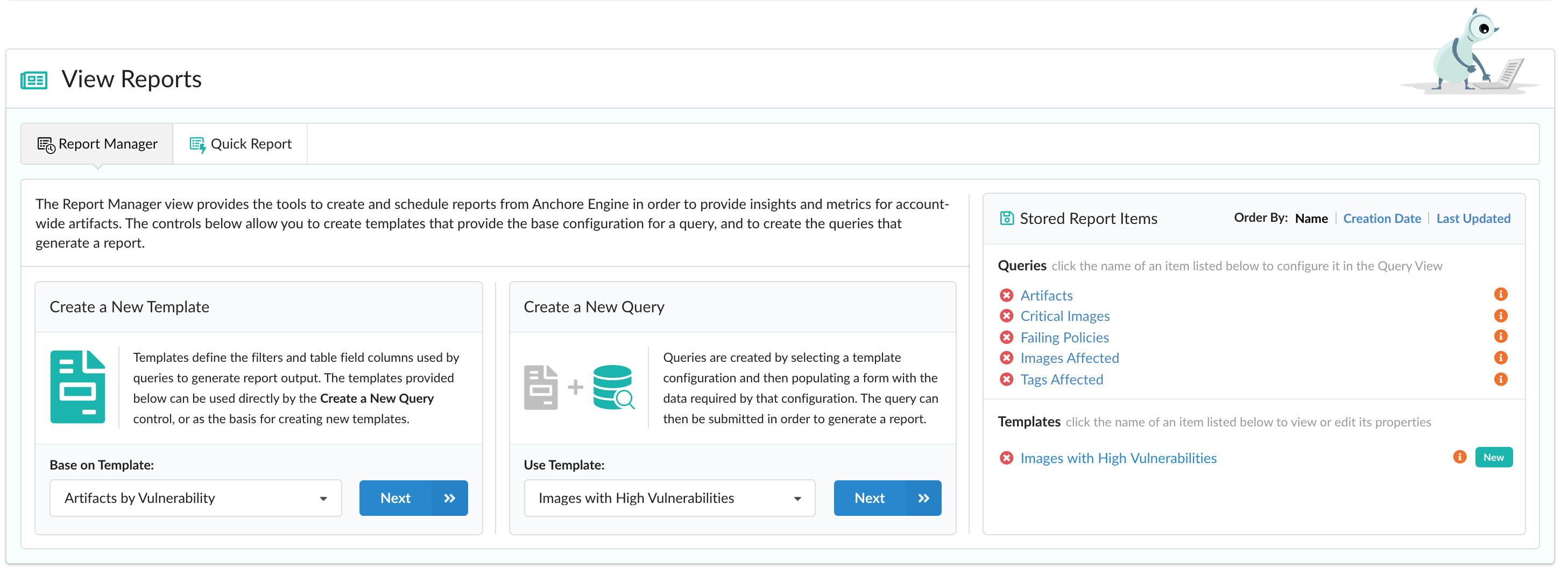Click Next to create a new query
The height and width of the screenshot is (574, 1568).
click(887, 498)
